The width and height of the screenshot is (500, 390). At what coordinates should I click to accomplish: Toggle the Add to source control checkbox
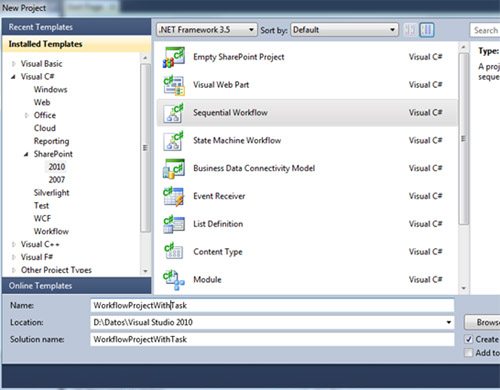click(469, 353)
